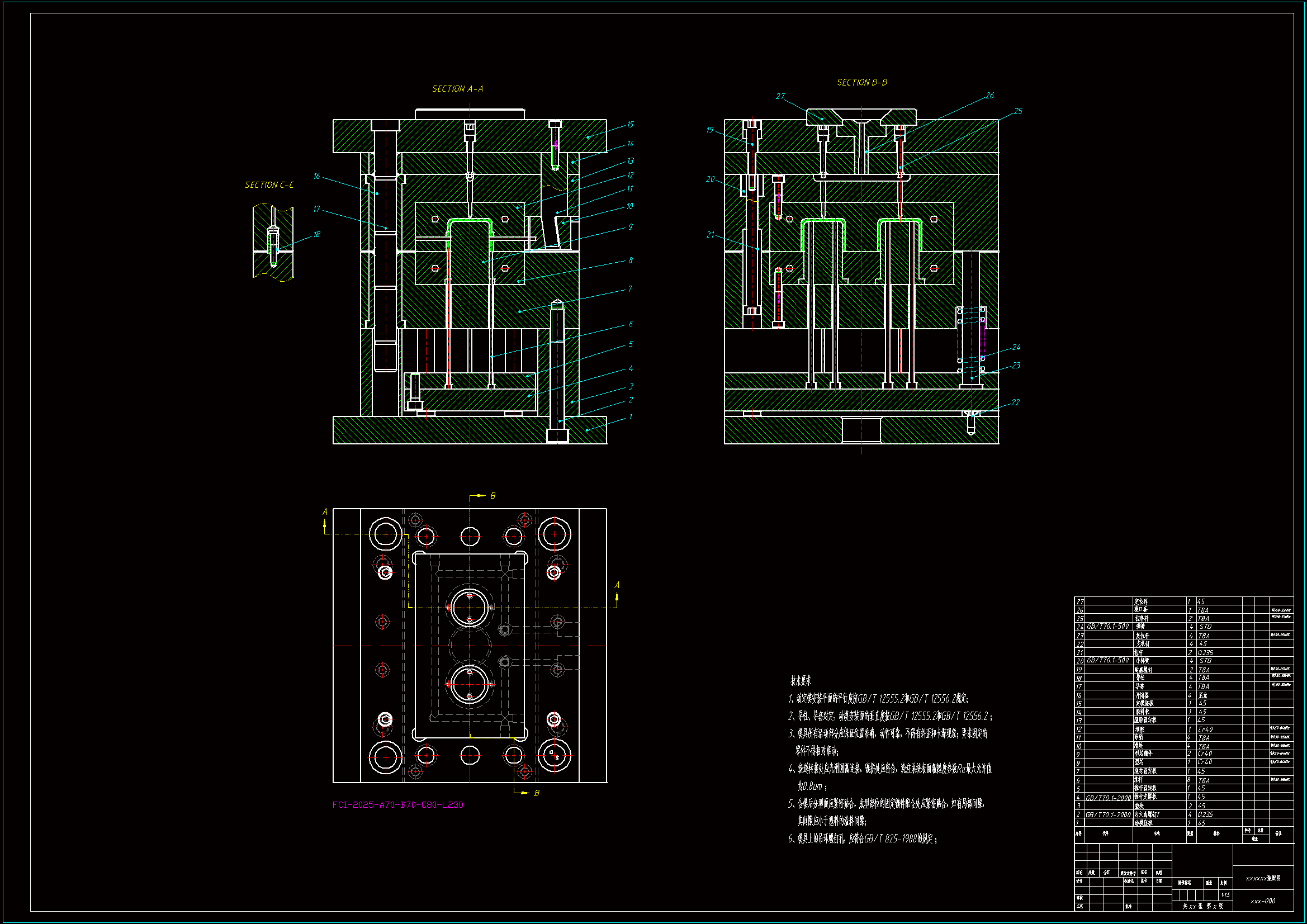Click the "共 xx 张 第 x 张" sheet count text
This screenshot has width=1307, height=924.
pos(1203,906)
